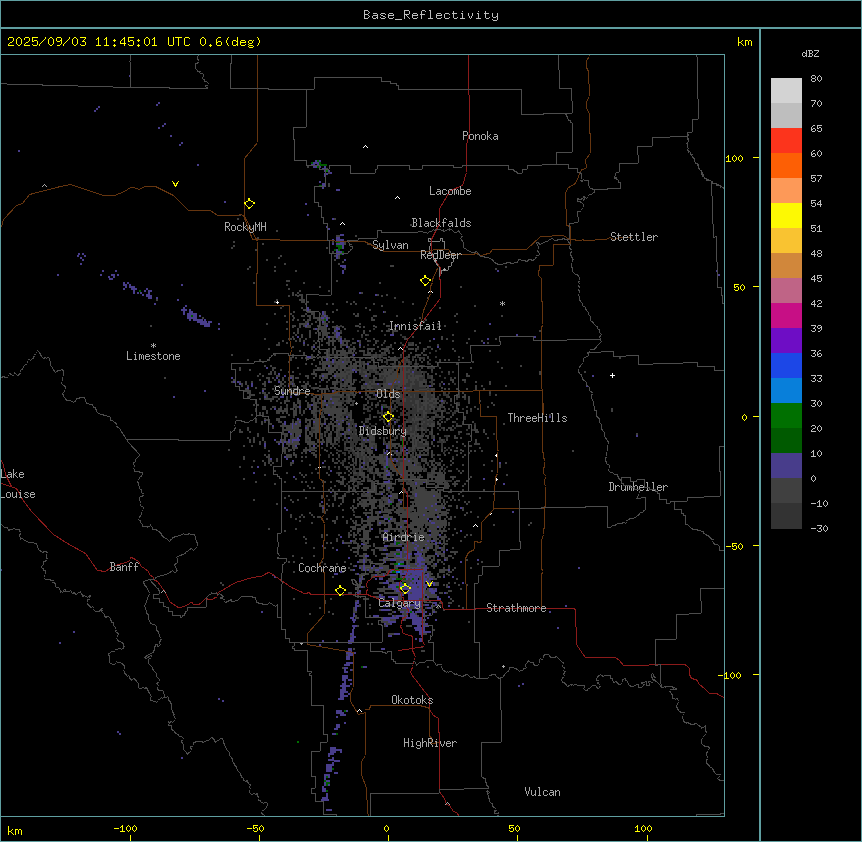Image resolution: width=862 pixels, height=842 pixels.
Task: Click the Drumheller label
Action: click(638, 487)
